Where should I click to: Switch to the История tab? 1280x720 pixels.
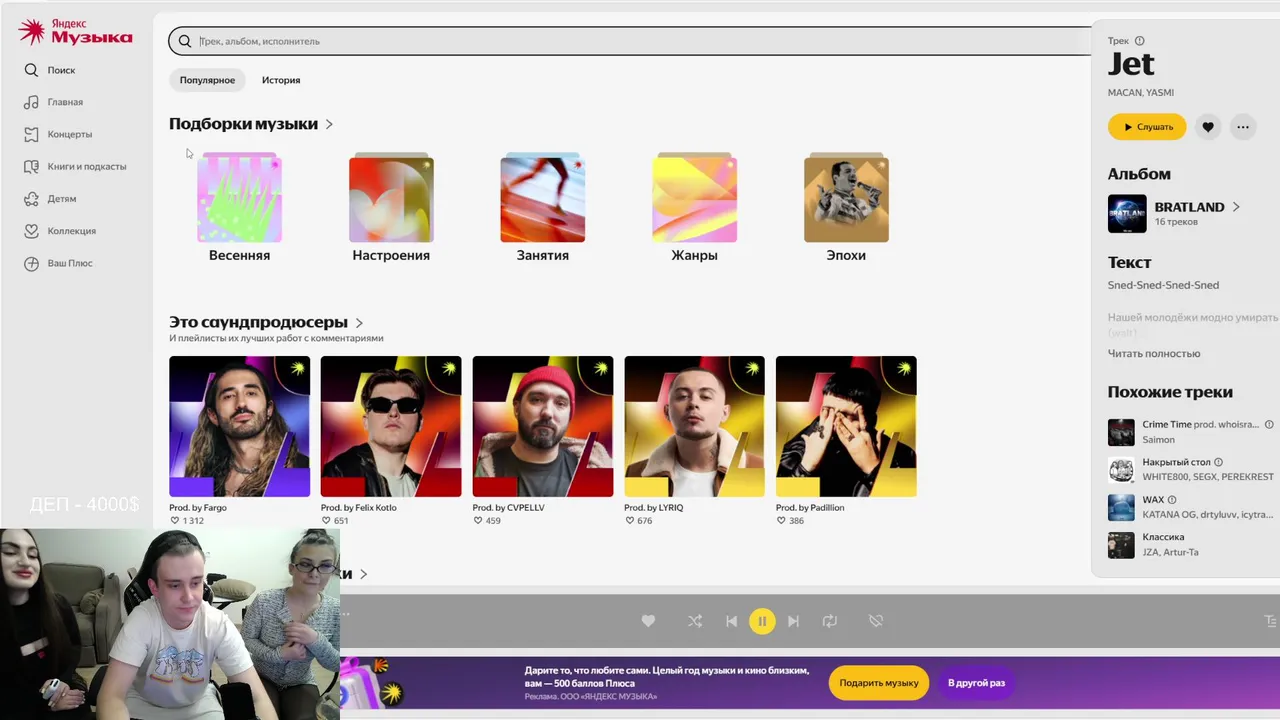point(281,80)
